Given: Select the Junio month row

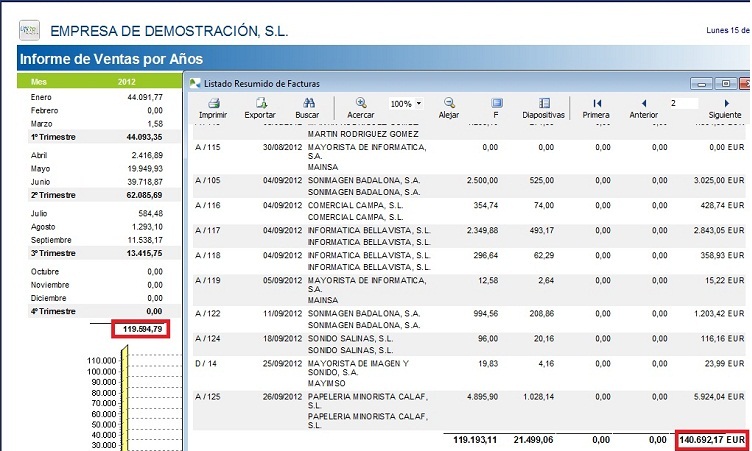Looking at the screenshot, I should click(x=99, y=182).
